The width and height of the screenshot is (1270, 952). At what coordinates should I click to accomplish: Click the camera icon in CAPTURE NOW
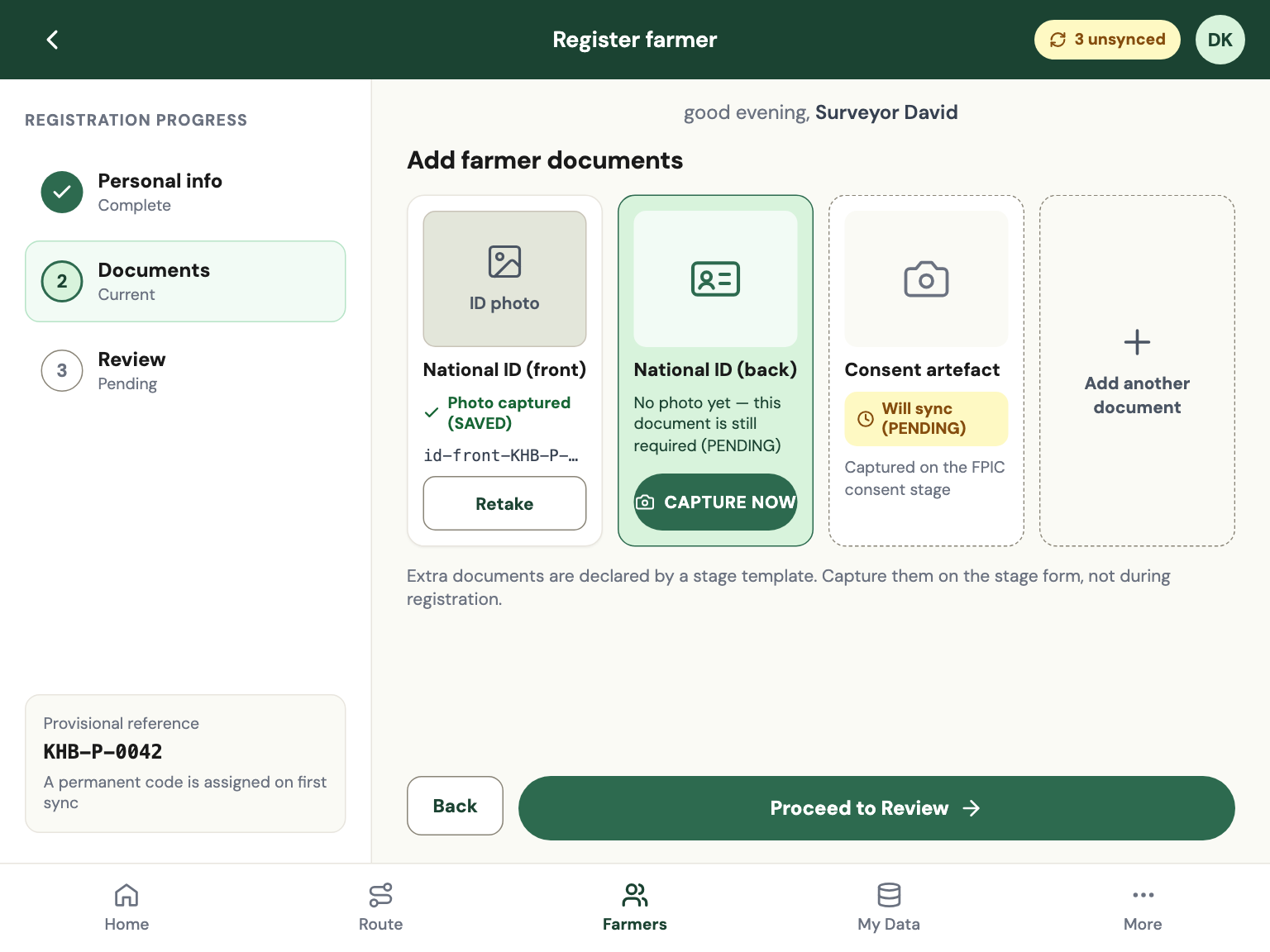point(645,502)
